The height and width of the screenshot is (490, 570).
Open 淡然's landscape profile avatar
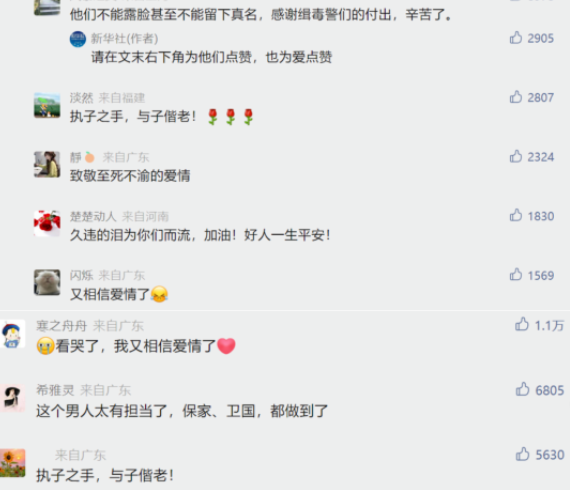47,105
